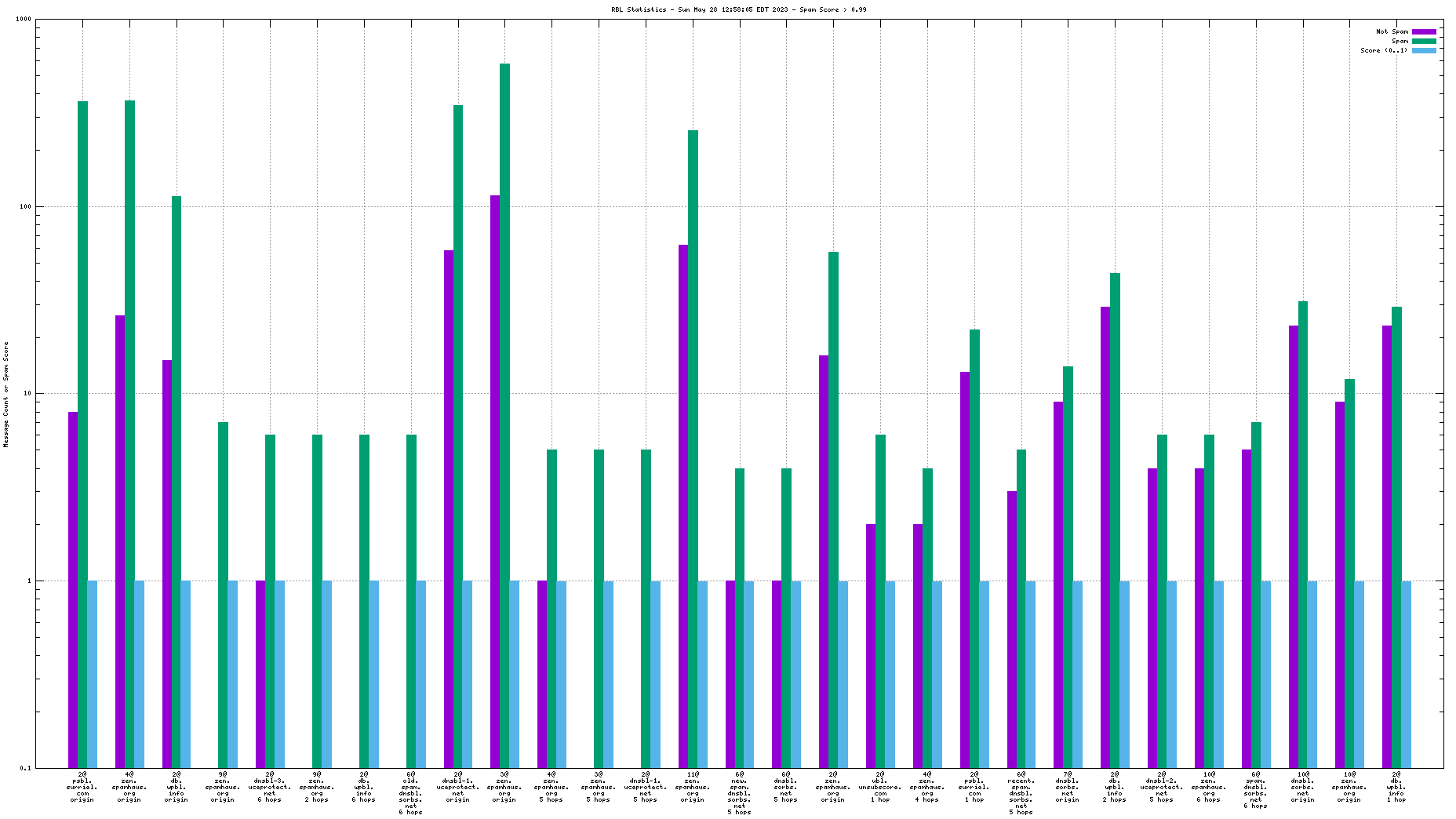The width and height of the screenshot is (1456, 819).
Task: Select the Not Spam legend label
Action: (1392, 32)
